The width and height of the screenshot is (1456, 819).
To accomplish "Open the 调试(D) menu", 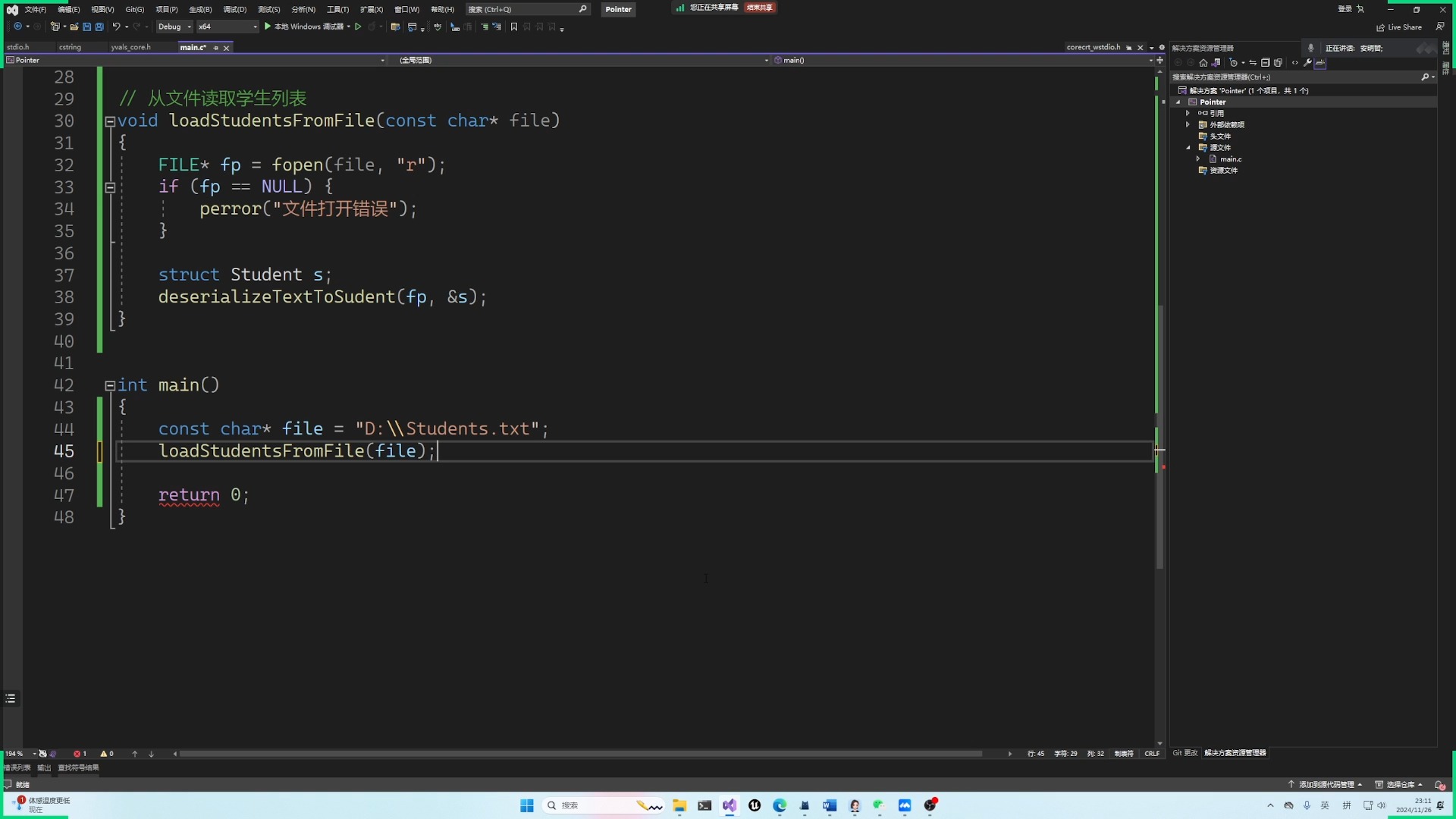I will [x=234, y=9].
